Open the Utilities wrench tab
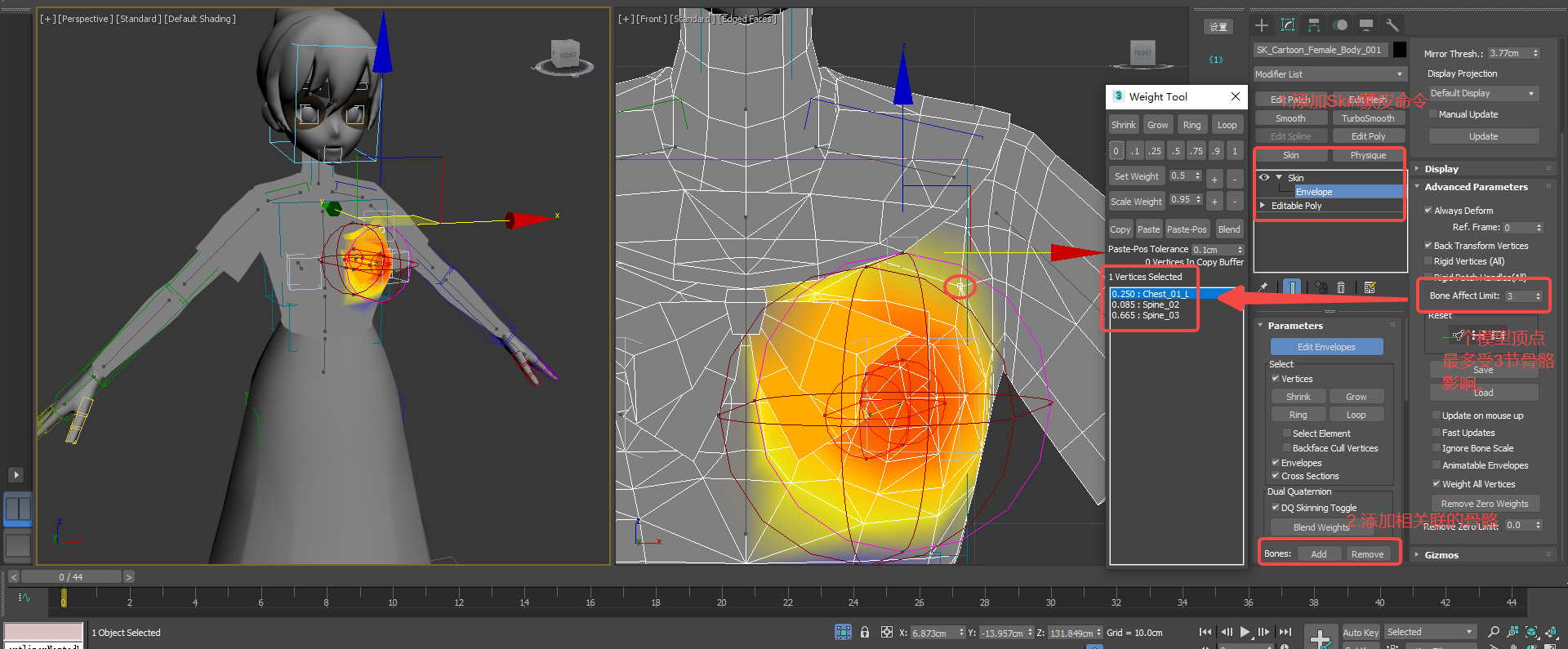This screenshot has width=1568, height=649. tap(1392, 25)
